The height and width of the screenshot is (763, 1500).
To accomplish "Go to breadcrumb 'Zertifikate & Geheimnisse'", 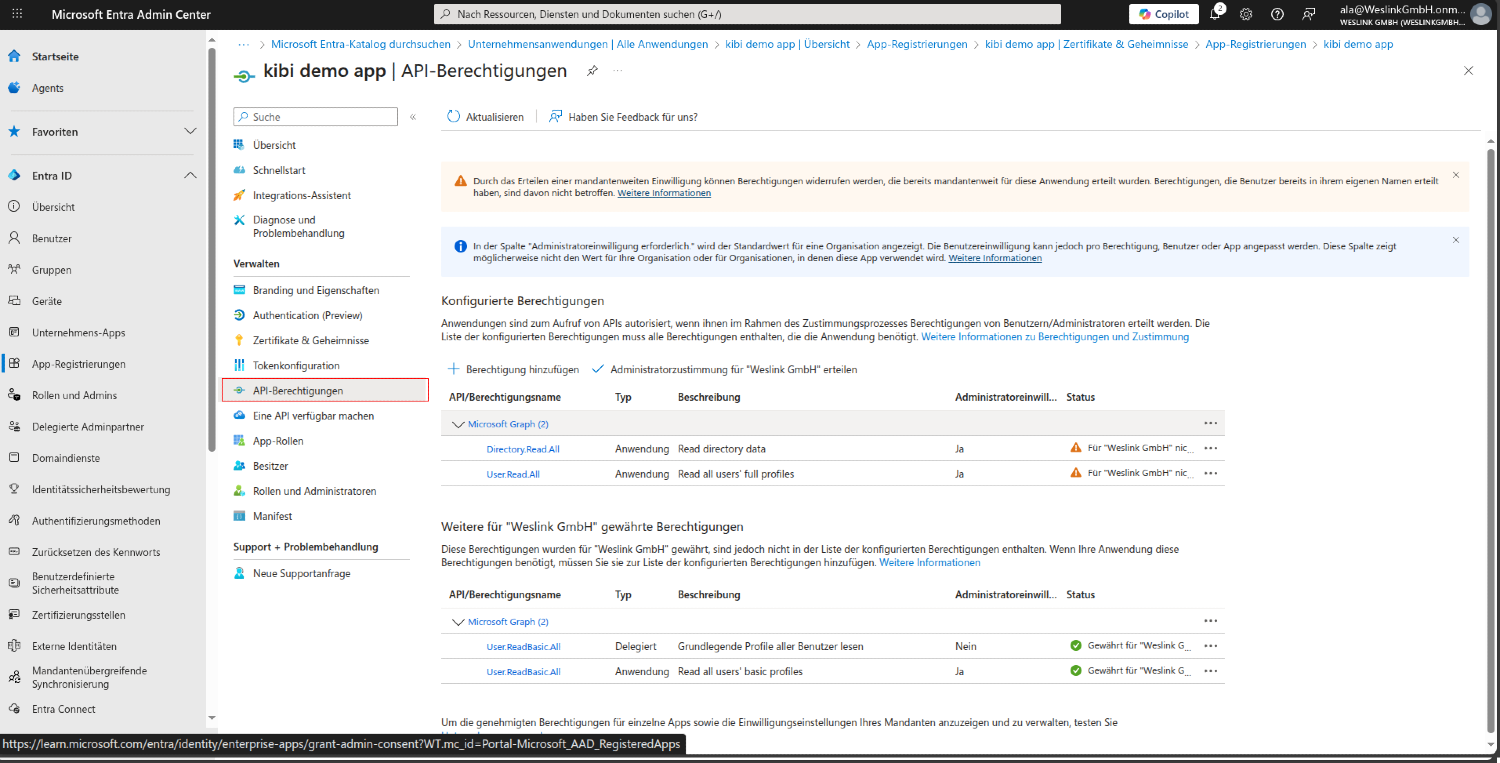I will pyautogui.click(x=1086, y=44).
